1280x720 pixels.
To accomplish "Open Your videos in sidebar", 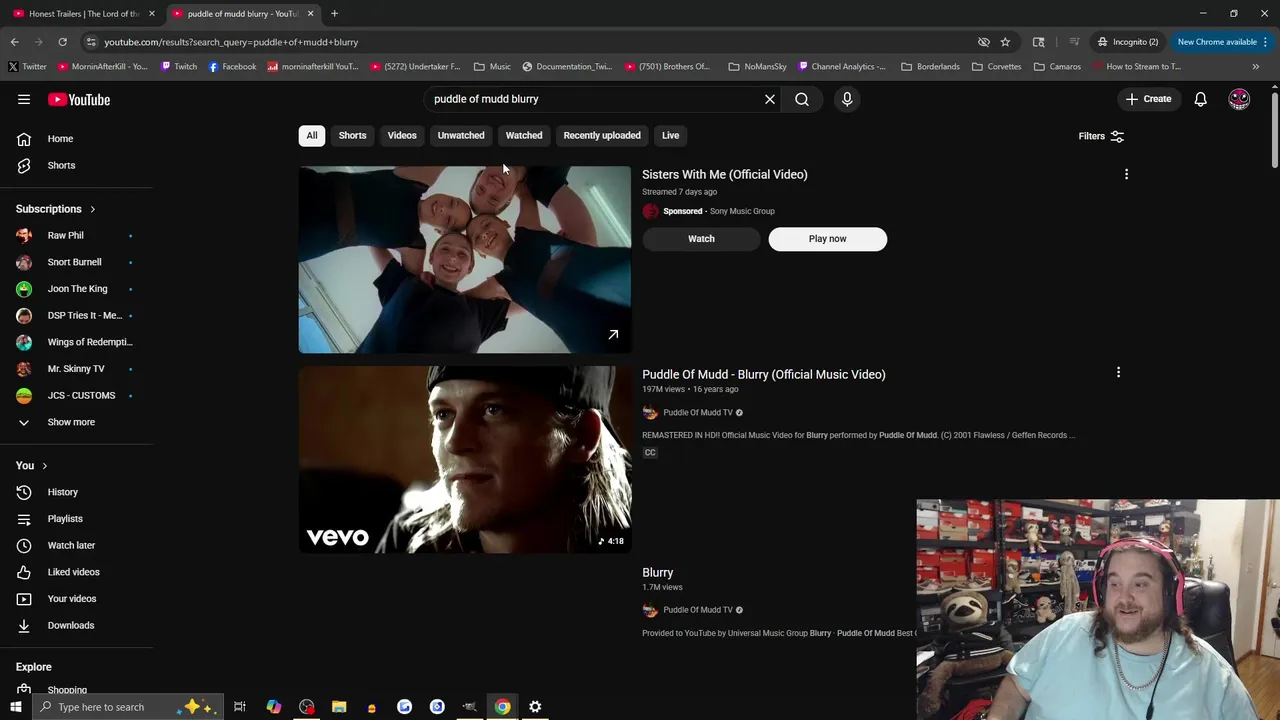I will pos(72,599).
